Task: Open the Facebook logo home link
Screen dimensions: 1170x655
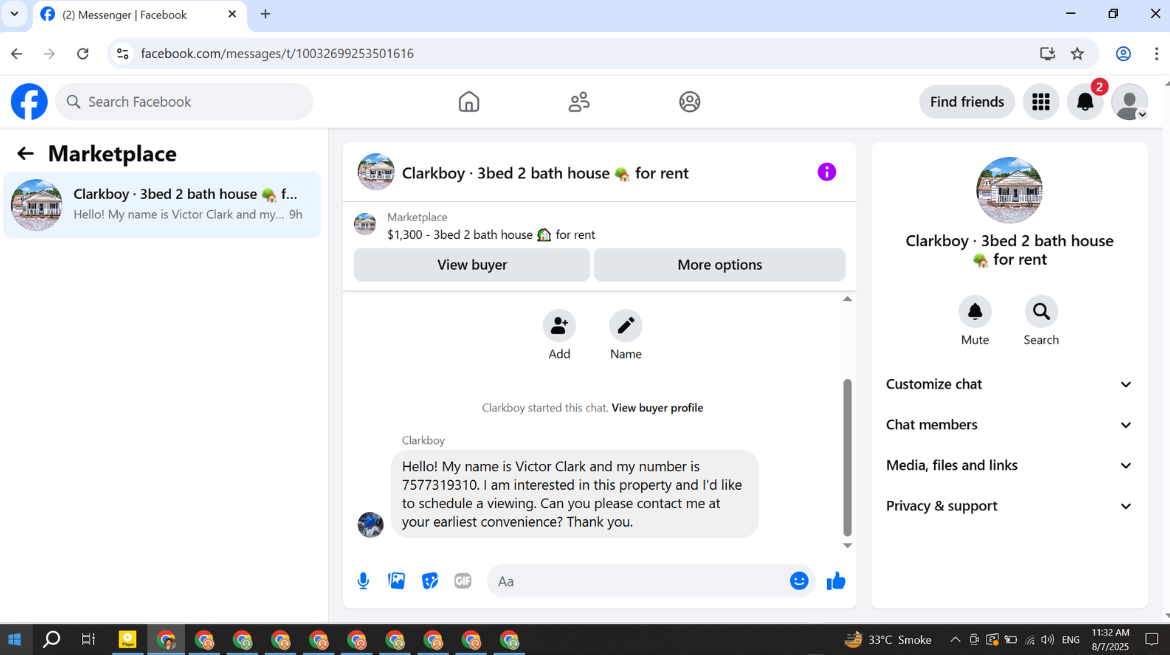Action: pos(29,101)
